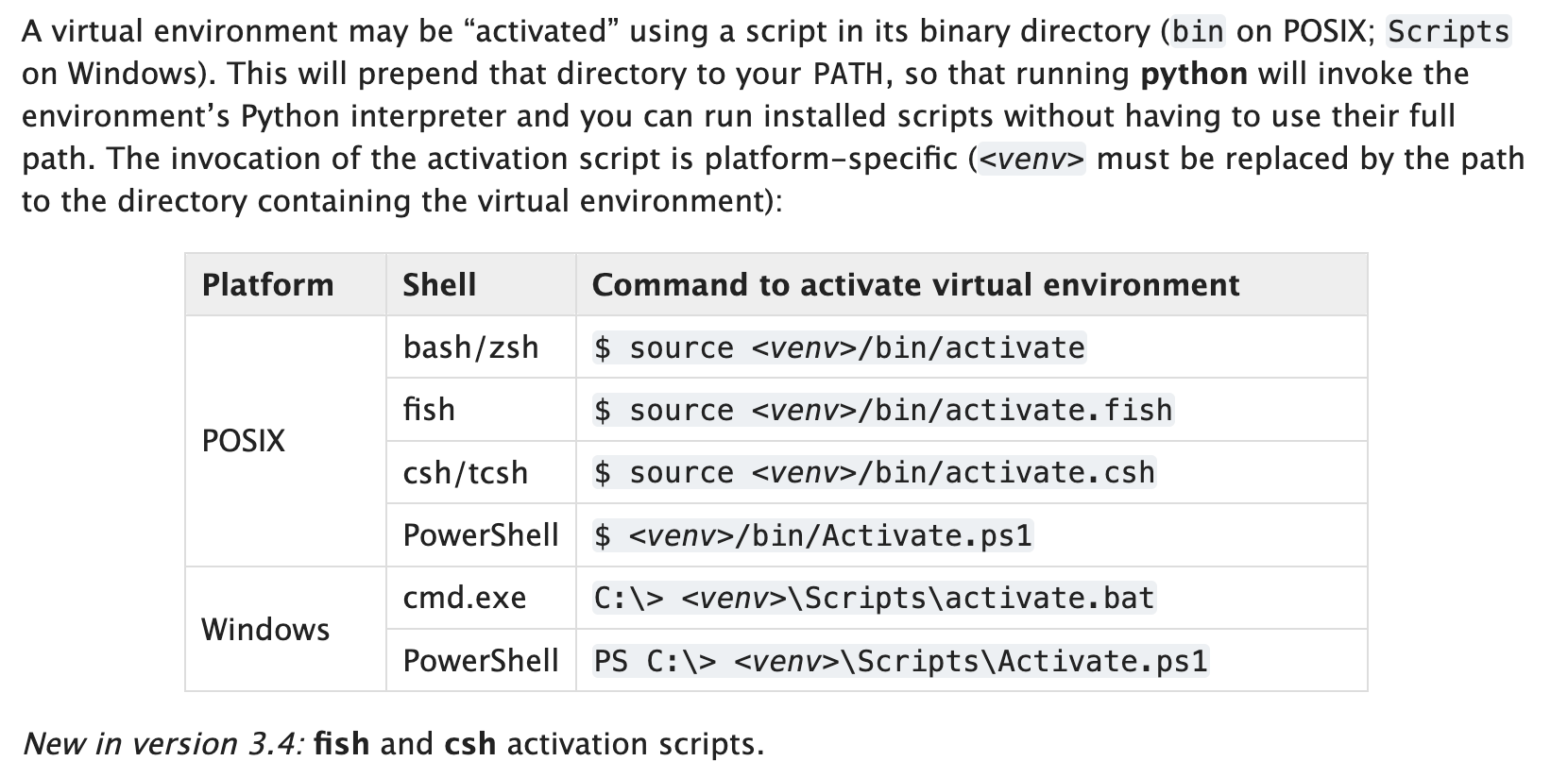1568x778 pixels.
Task: Click the bold word "python" in the paragraph
Action: (x=1194, y=74)
